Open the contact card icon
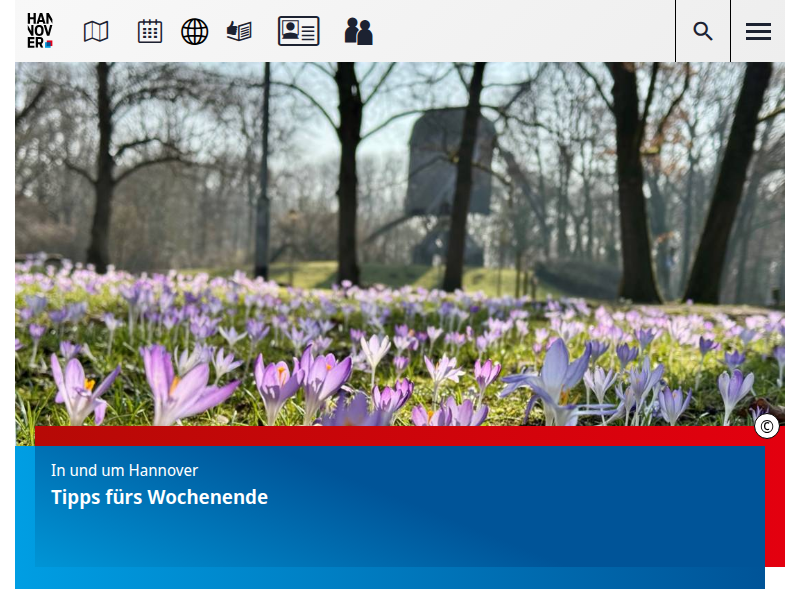 point(298,31)
